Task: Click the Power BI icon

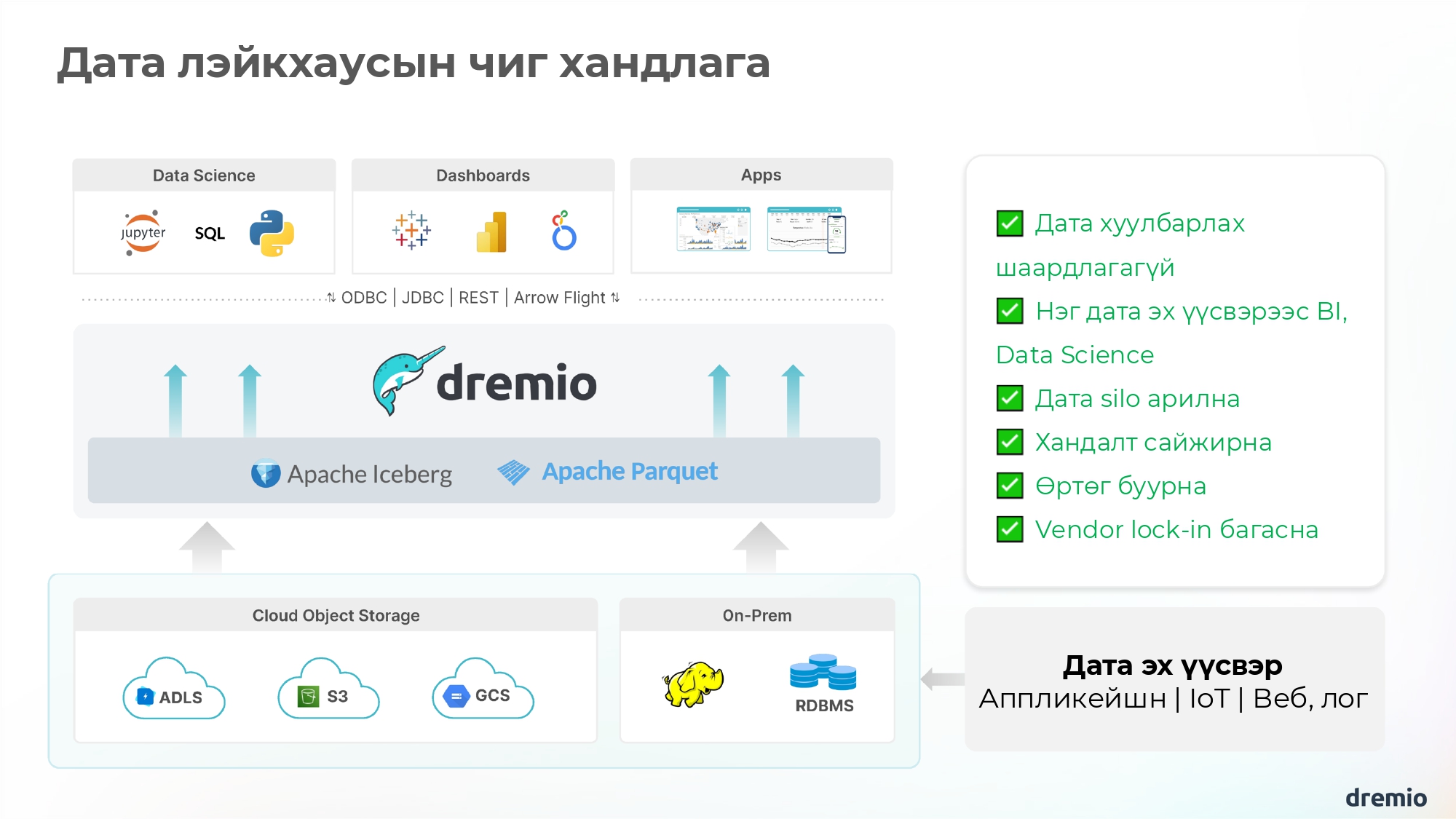Action: coord(491,232)
